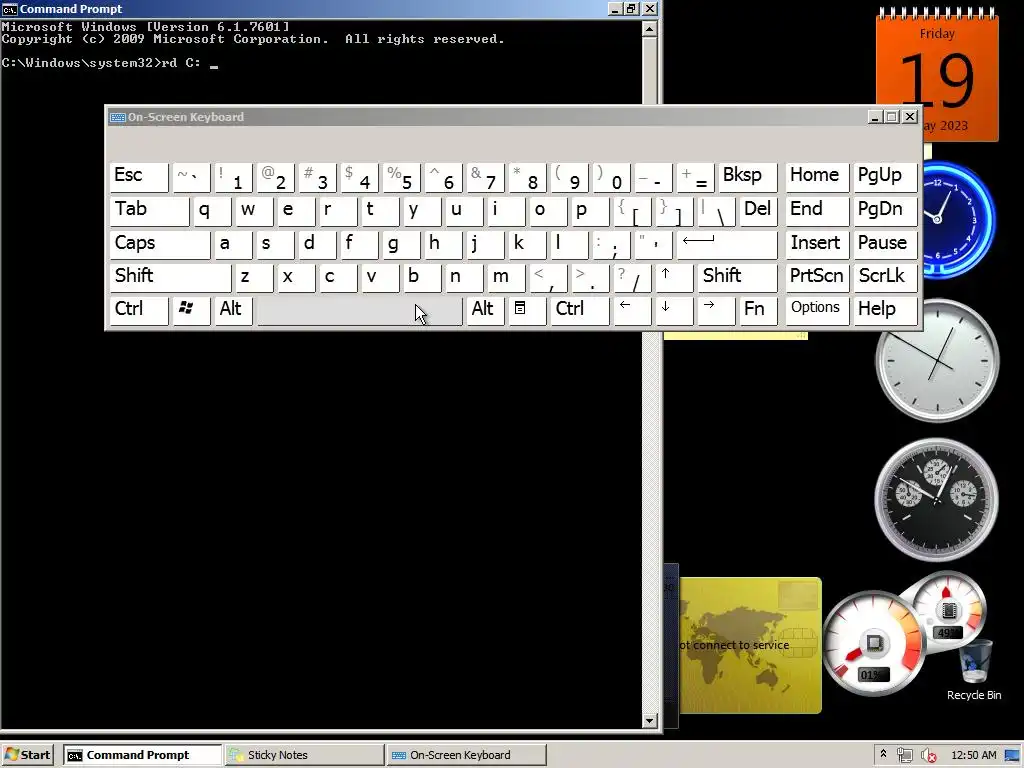Image resolution: width=1024 pixels, height=768 pixels.
Task: Click the tilde backtick key
Action: 191,177
